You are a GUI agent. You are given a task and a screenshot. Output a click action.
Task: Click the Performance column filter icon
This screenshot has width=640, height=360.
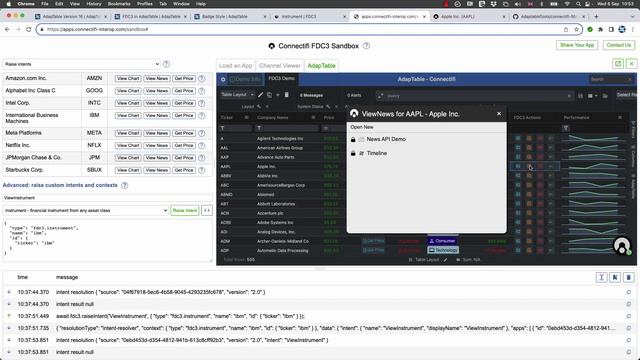point(566,128)
